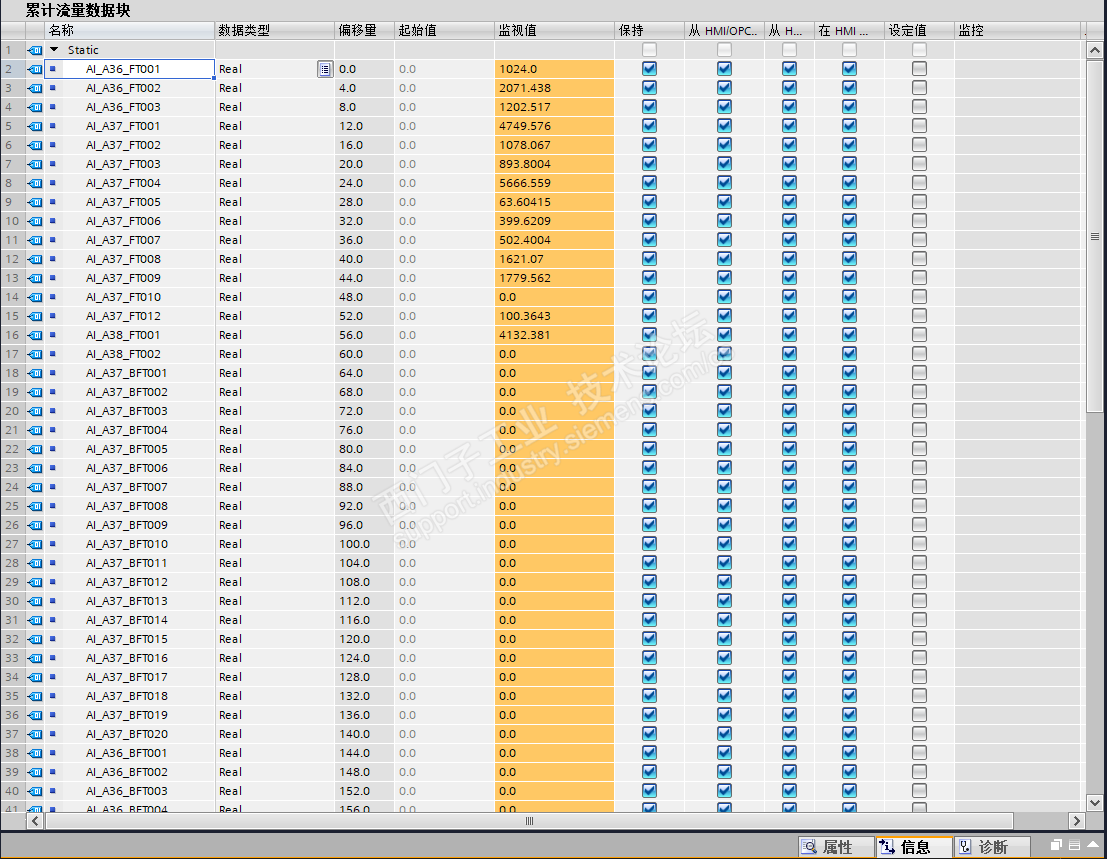
Task: Click the 名称 column header
Action: point(130,30)
